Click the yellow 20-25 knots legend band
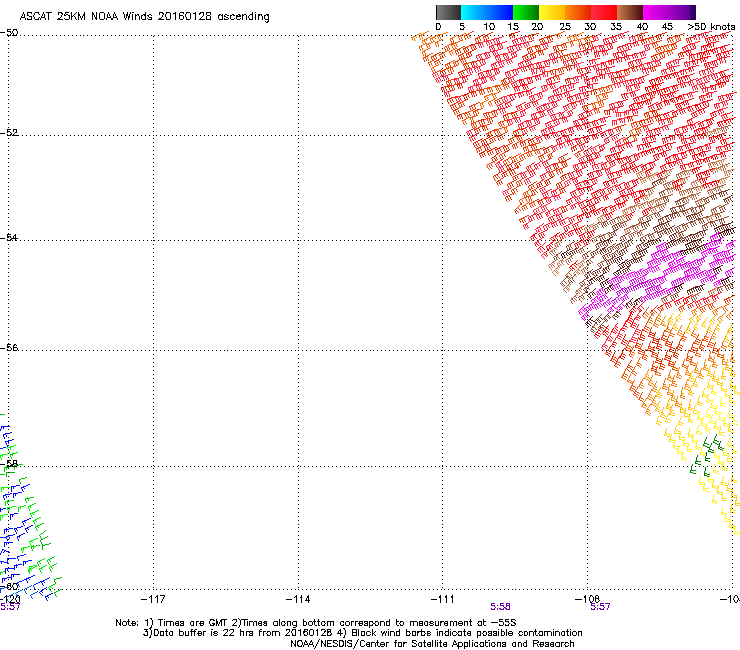Screen dimensions: 740x650 coord(552,12)
